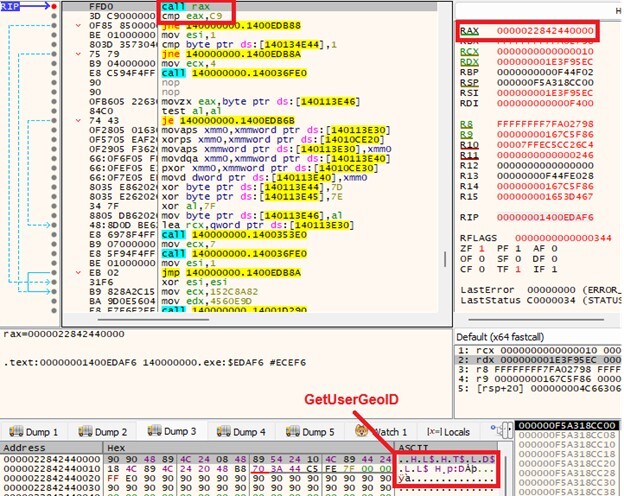Click the RBP register value 0000000000F44F02
Viewport: 624px width, 496px height.
coord(545,72)
